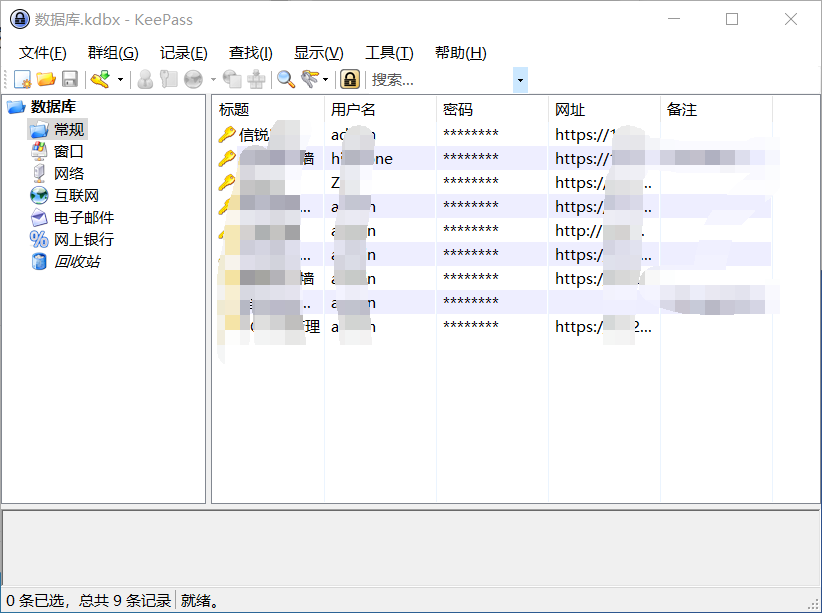The image size is (822, 613).
Task: Click the status text 就绪。
Action: (200, 600)
